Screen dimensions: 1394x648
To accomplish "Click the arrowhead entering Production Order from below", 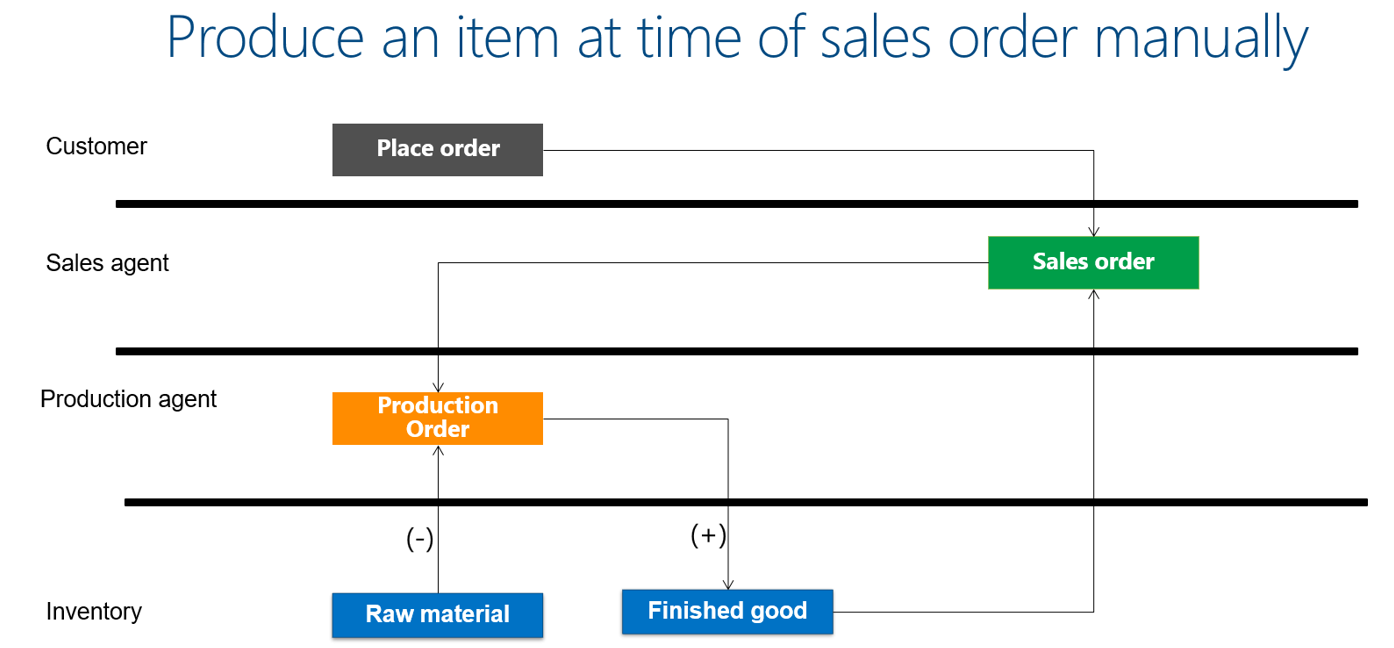I will click(438, 451).
